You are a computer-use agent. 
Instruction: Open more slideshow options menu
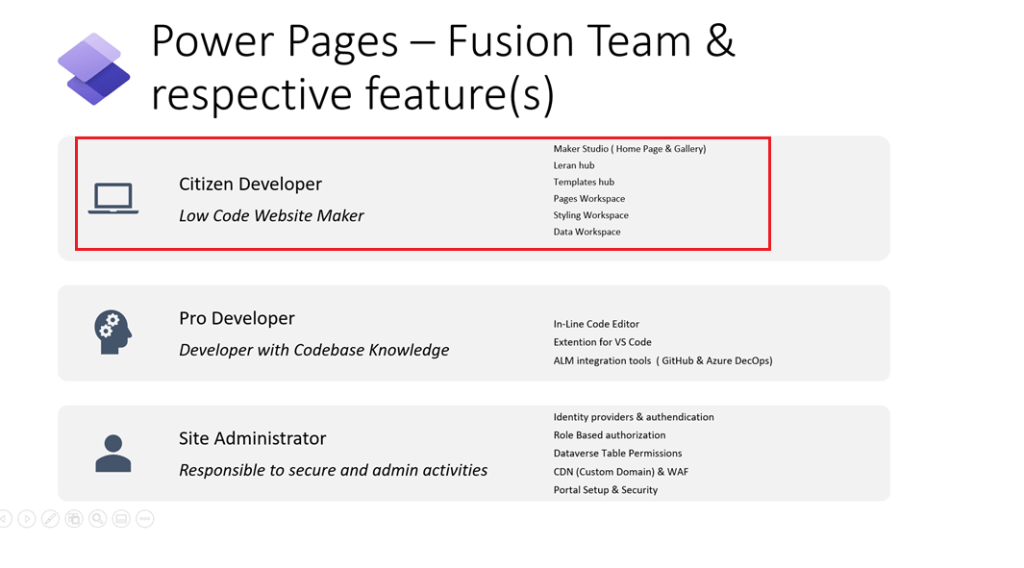(144, 518)
